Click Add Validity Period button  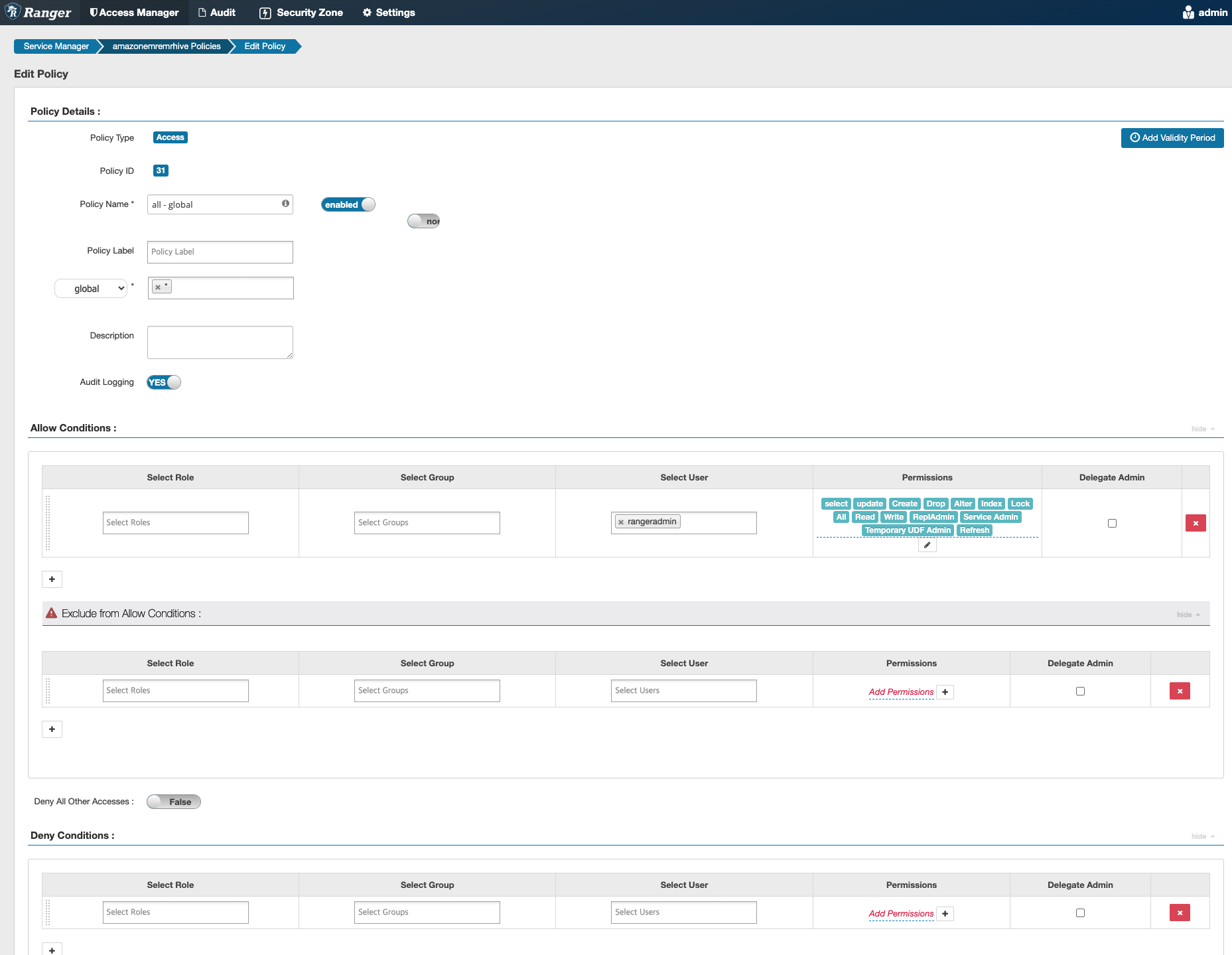(1172, 138)
